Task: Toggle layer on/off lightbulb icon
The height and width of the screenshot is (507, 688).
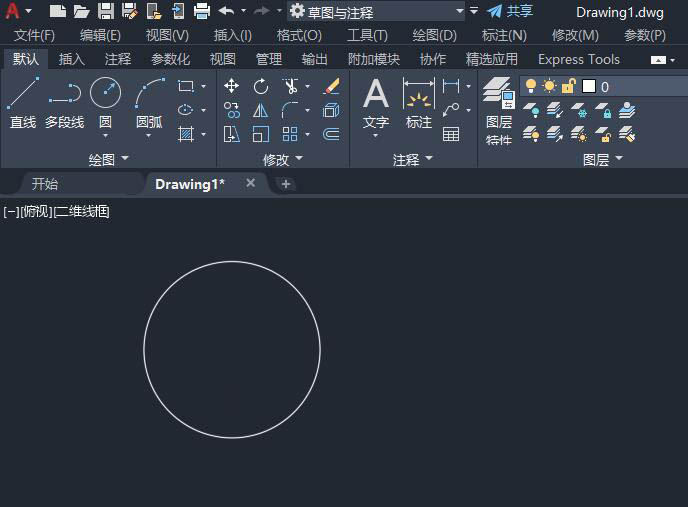Action: click(531, 87)
